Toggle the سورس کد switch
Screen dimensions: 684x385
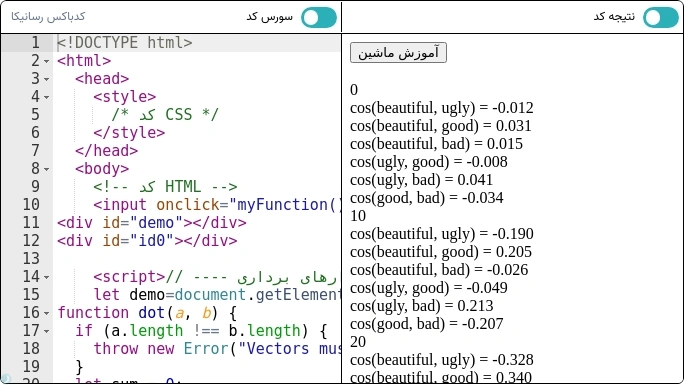[319, 17]
